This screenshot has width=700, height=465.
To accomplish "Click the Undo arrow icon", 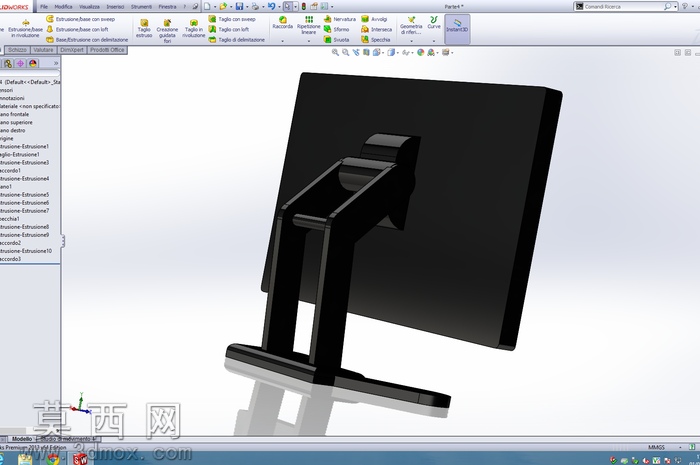I will point(271,6).
